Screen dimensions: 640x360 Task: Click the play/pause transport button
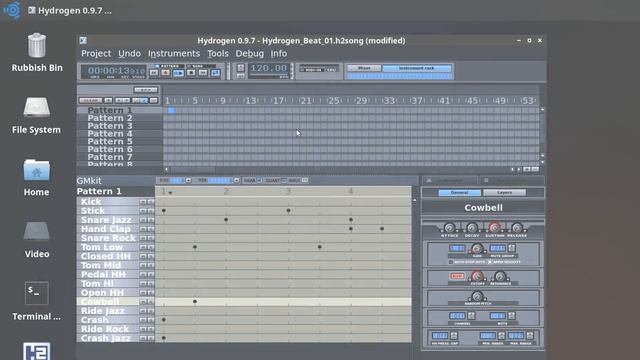[178, 73]
